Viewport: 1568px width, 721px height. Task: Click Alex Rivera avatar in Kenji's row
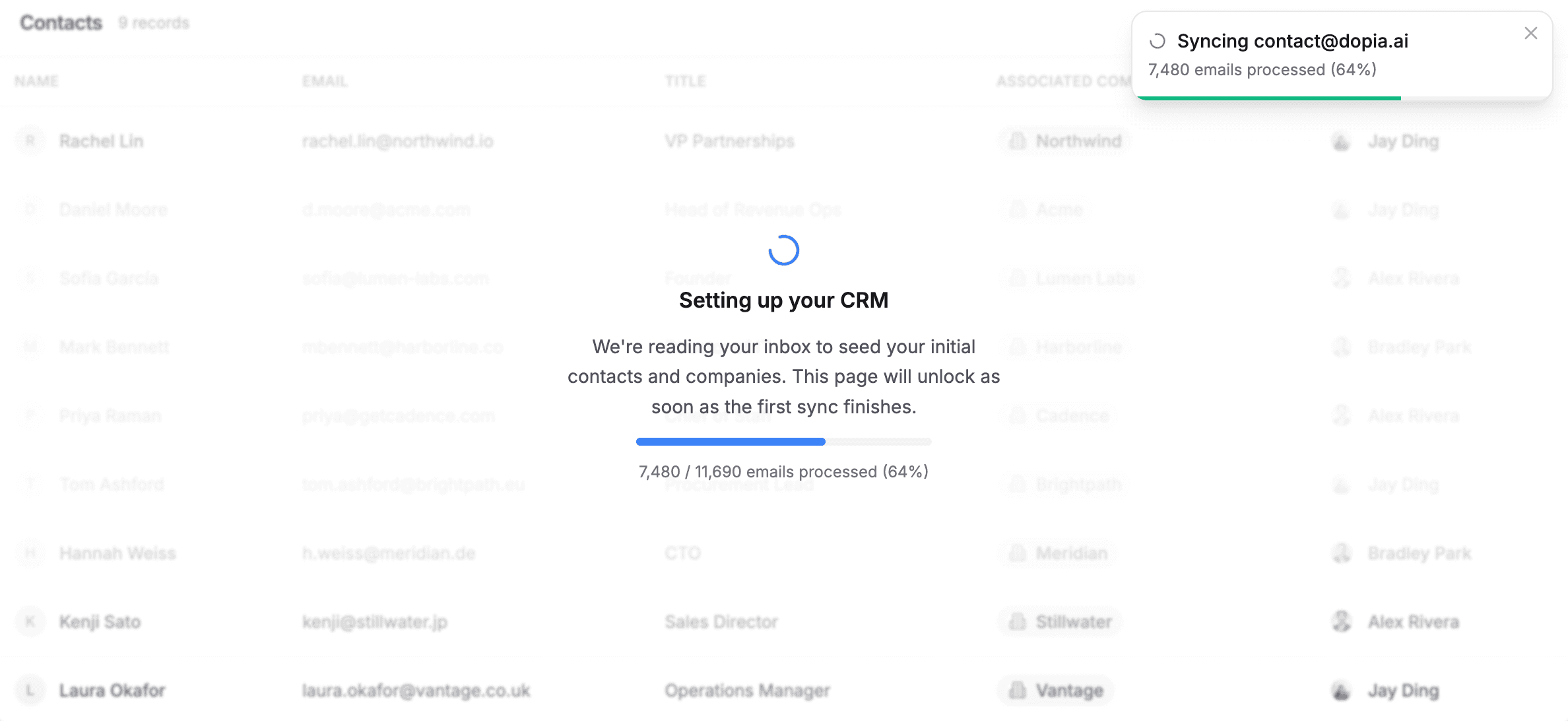[x=1342, y=621]
